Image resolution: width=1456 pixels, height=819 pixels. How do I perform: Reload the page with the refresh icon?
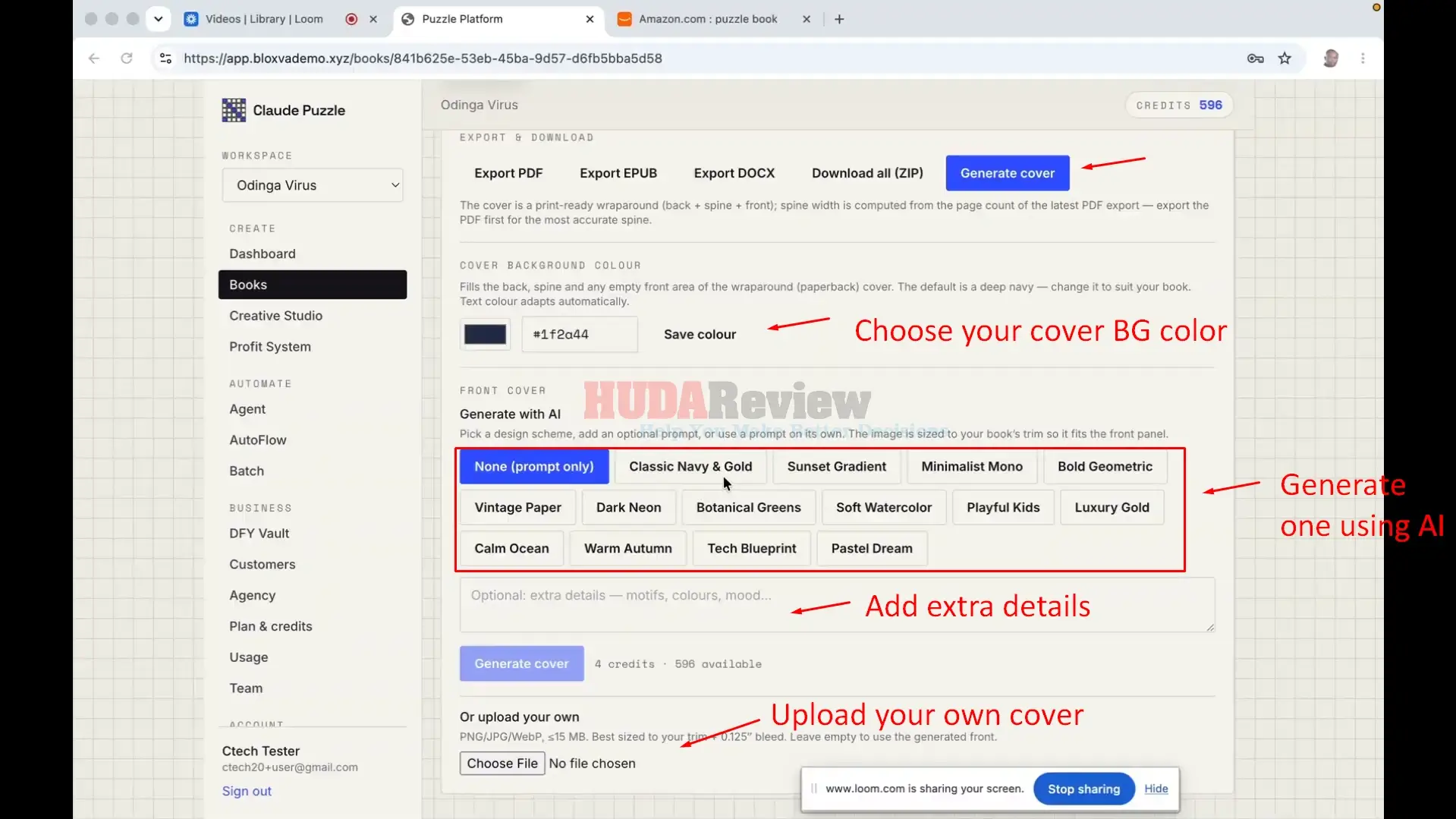(x=127, y=58)
